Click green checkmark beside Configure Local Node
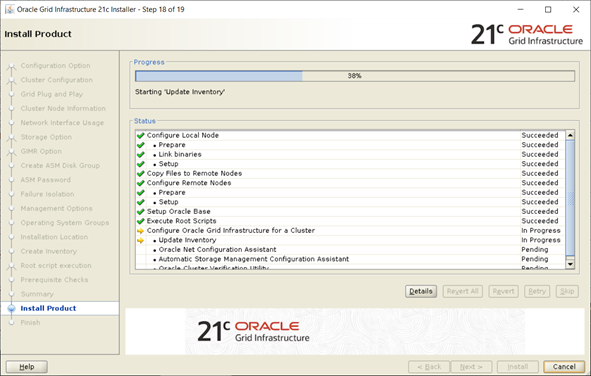The width and height of the screenshot is (591, 376). (141, 135)
